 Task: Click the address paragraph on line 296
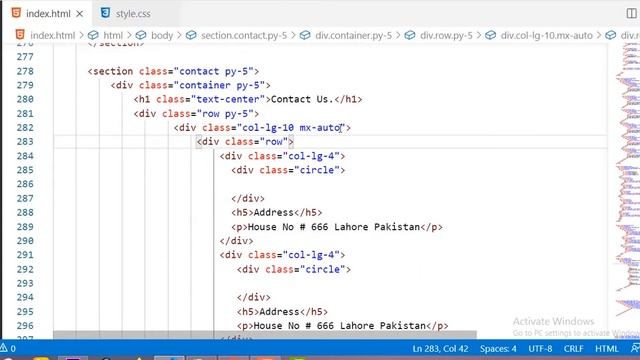[x=342, y=326]
